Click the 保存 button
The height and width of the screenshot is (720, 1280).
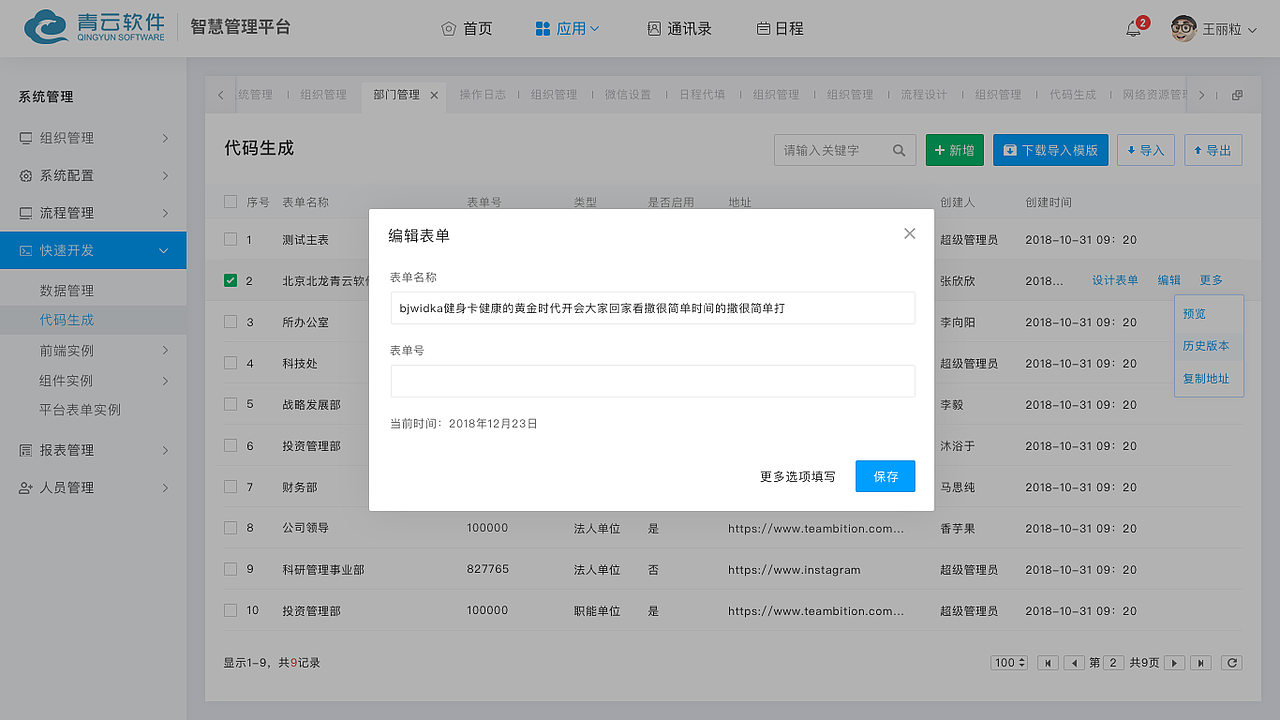[x=885, y=476]
